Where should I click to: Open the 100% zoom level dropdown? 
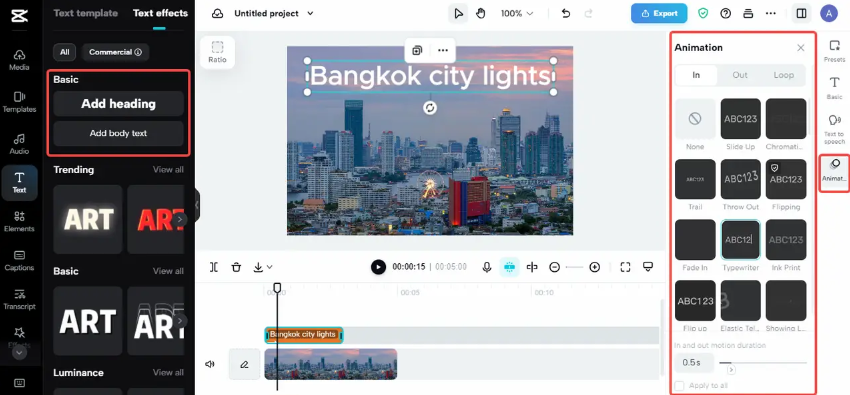(517, 14)
